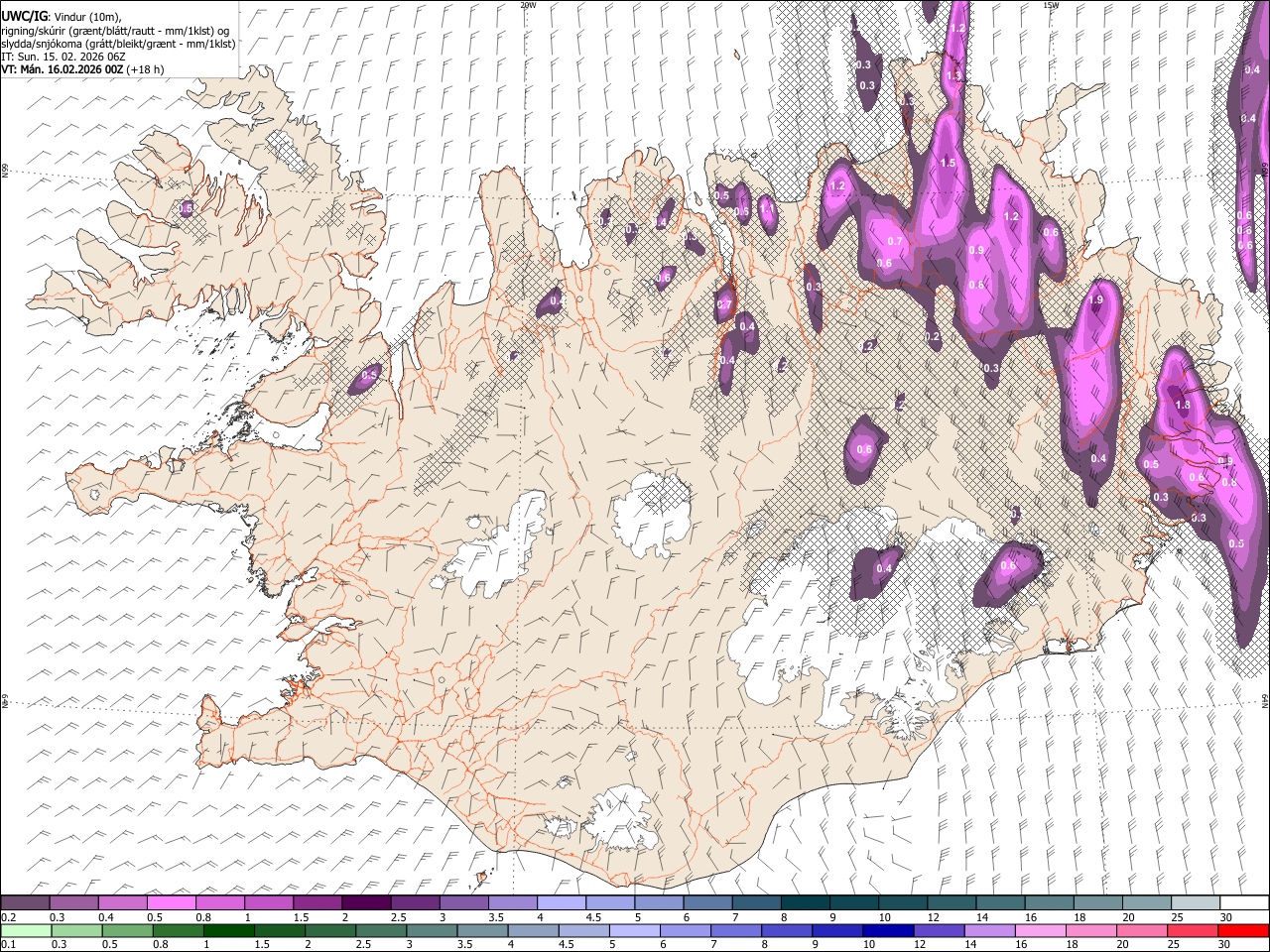Screen dimensions: 1270x952
Task: Pick upper scale swatch between 4 and 4.5
Action: pyautogui.click(x=561, y=903)
